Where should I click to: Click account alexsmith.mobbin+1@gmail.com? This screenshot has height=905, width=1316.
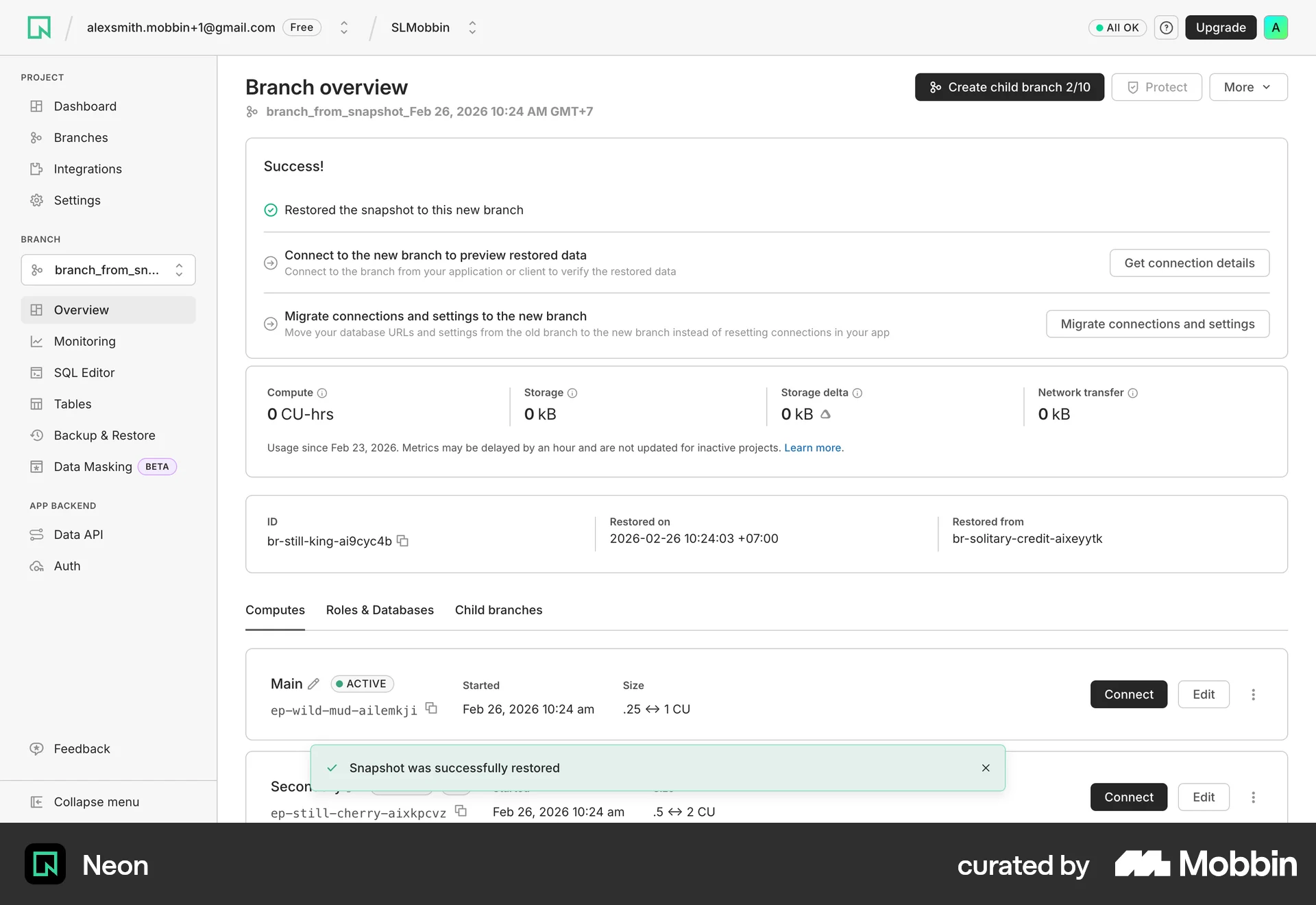coord(181,27)
